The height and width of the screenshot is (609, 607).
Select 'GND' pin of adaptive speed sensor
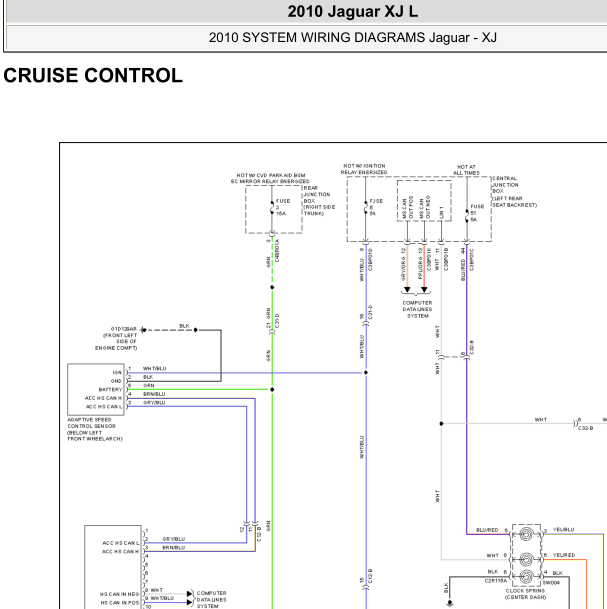[x=116, y=381]
